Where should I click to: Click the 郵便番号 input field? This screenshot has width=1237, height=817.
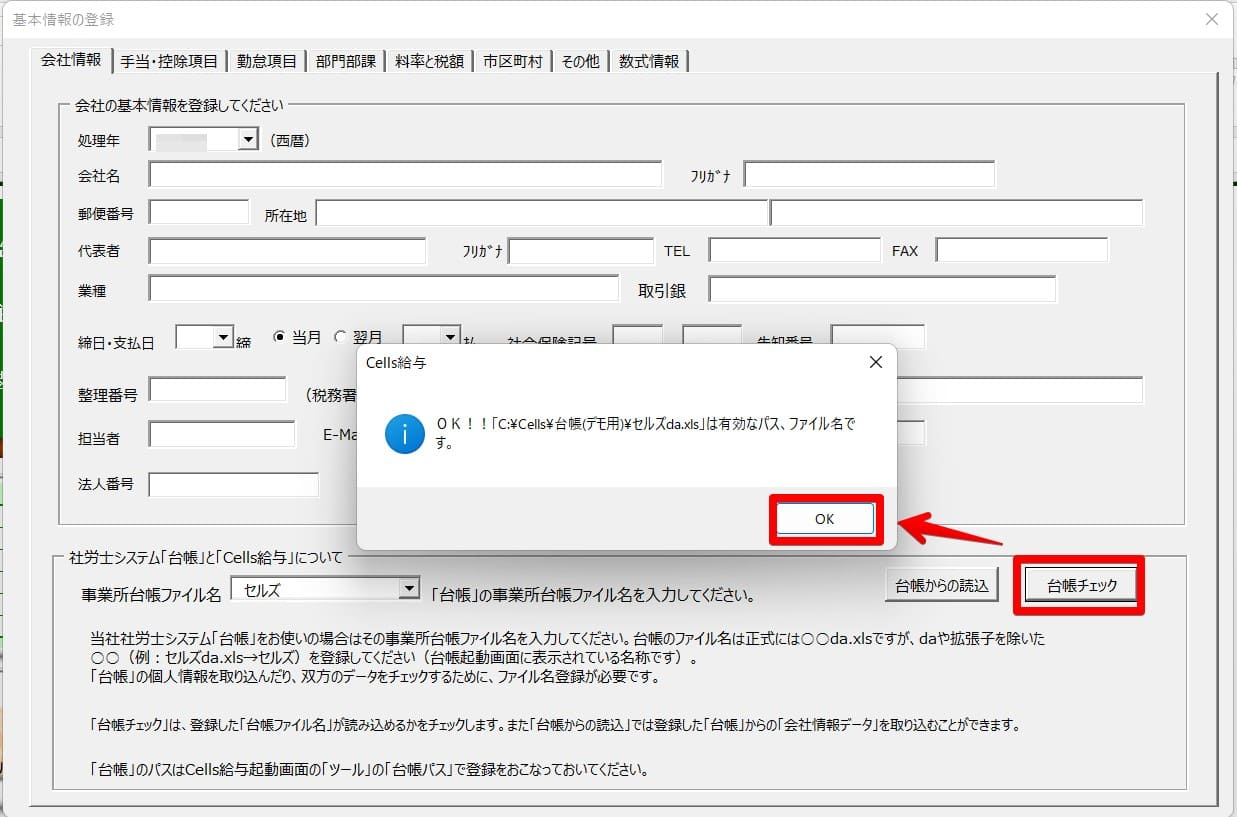pos(198,212)
